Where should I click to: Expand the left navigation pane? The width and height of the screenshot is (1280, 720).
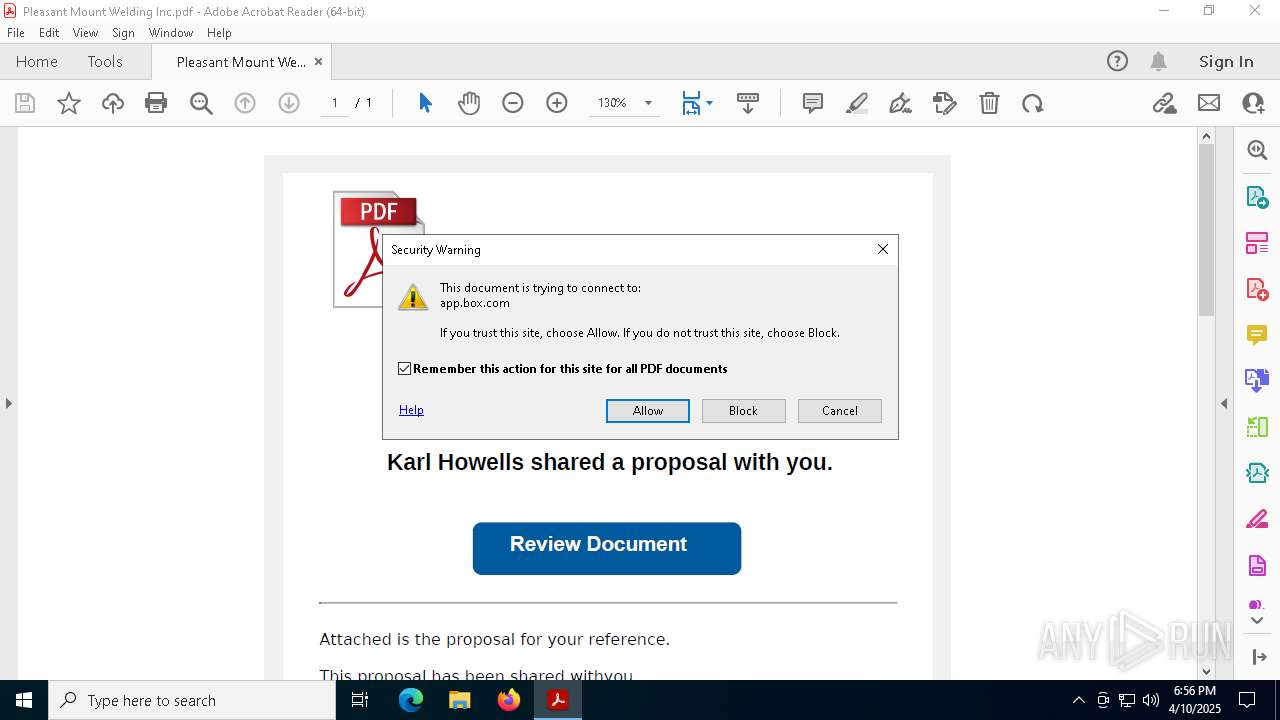coord(8,403)
